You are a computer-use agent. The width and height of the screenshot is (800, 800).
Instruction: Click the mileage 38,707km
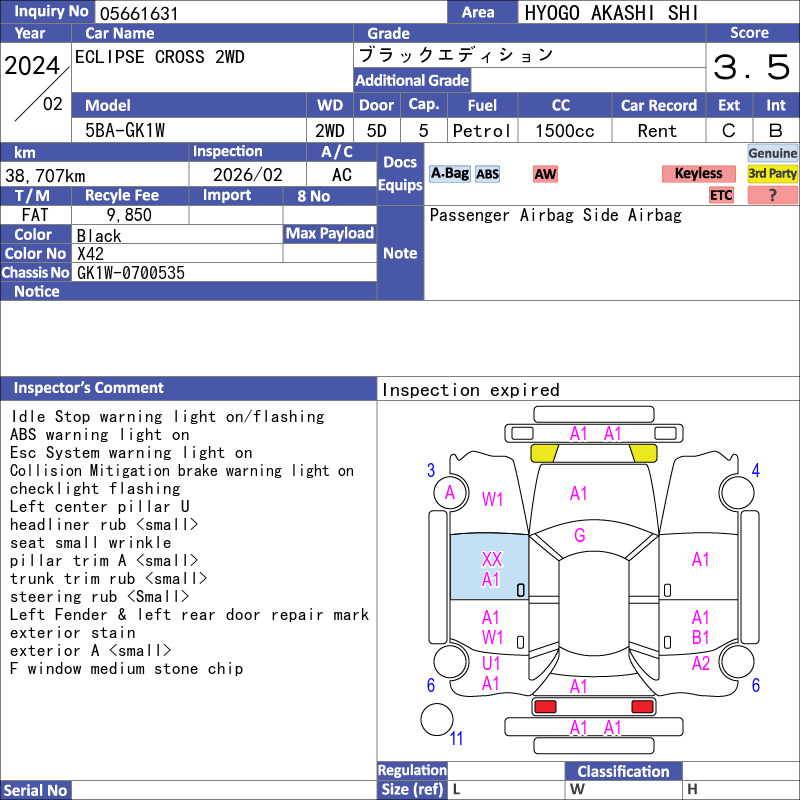(x=45, y=176)
